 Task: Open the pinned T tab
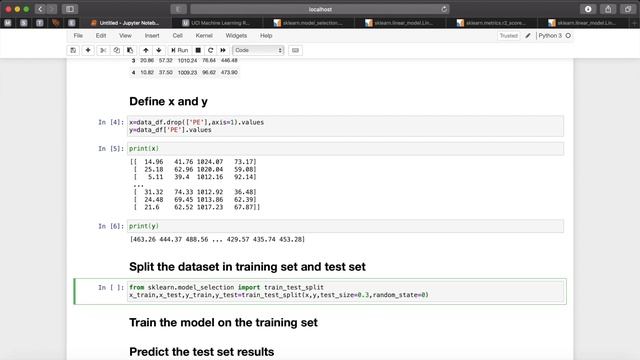click(40, 23)
